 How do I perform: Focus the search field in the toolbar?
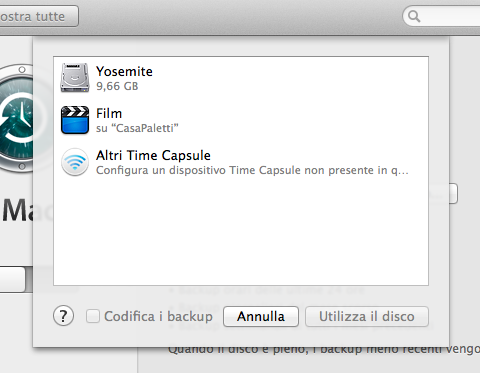click(441, 16)
